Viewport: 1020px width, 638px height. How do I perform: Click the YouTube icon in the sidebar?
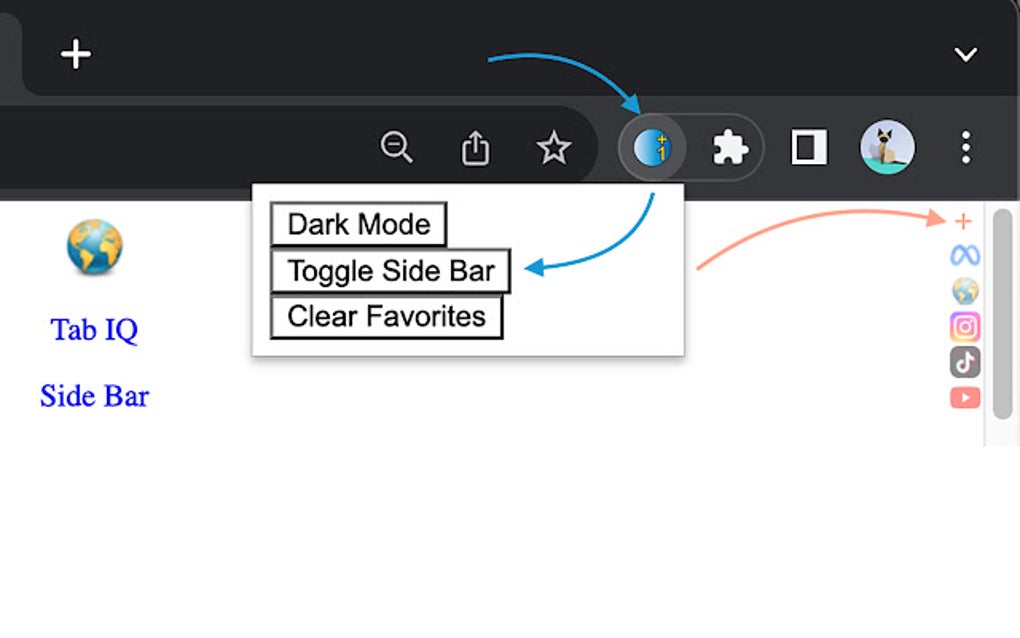click(963, 397)
